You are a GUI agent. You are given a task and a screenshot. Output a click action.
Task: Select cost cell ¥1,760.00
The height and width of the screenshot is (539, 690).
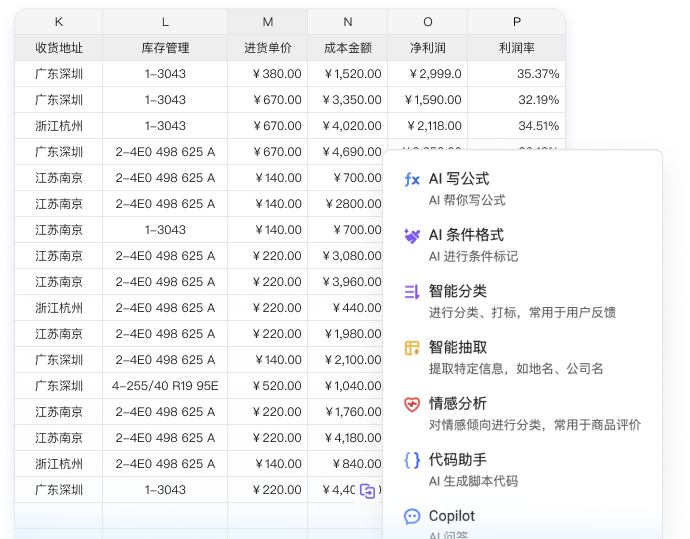345,411
